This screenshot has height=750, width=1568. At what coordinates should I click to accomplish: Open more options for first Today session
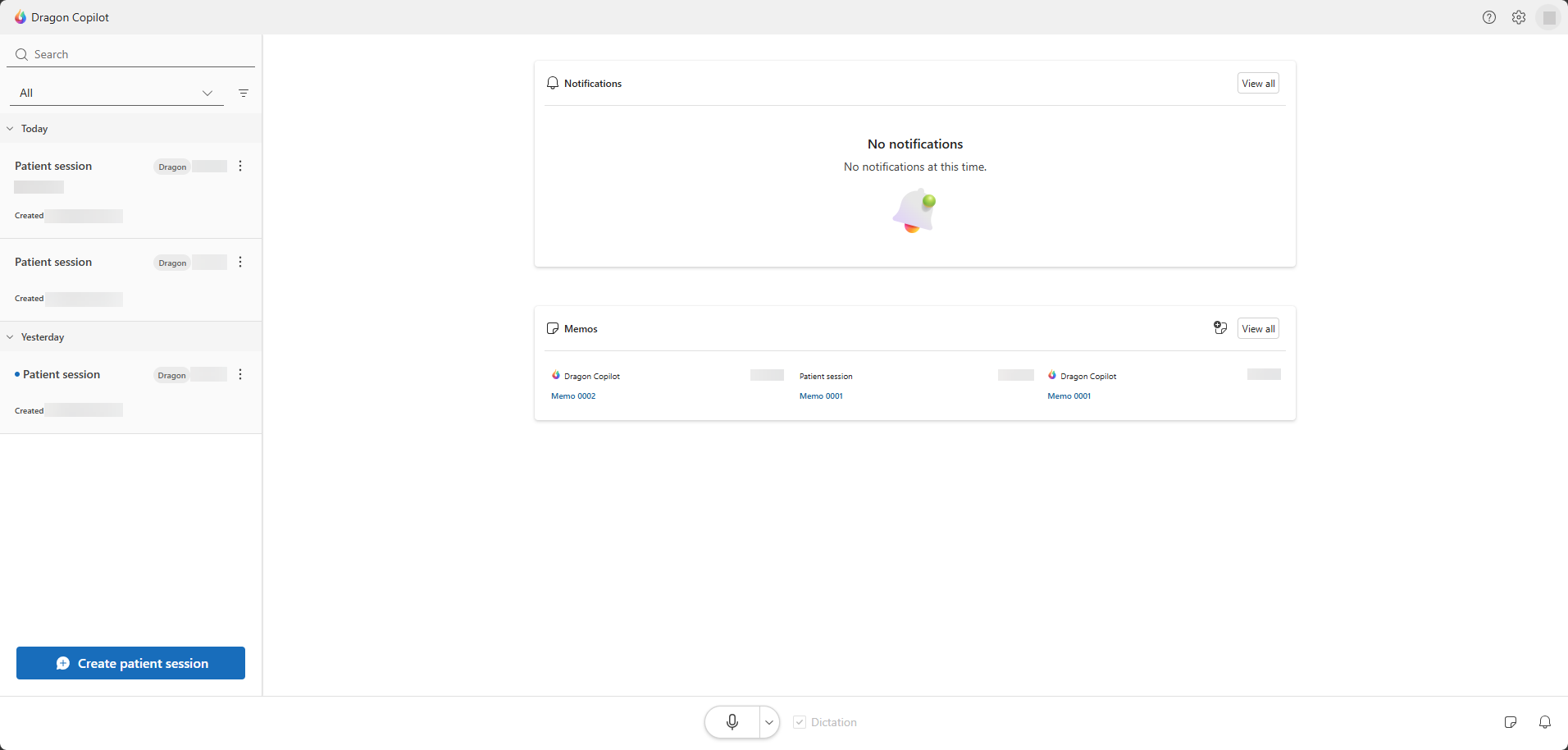(240, 166)
